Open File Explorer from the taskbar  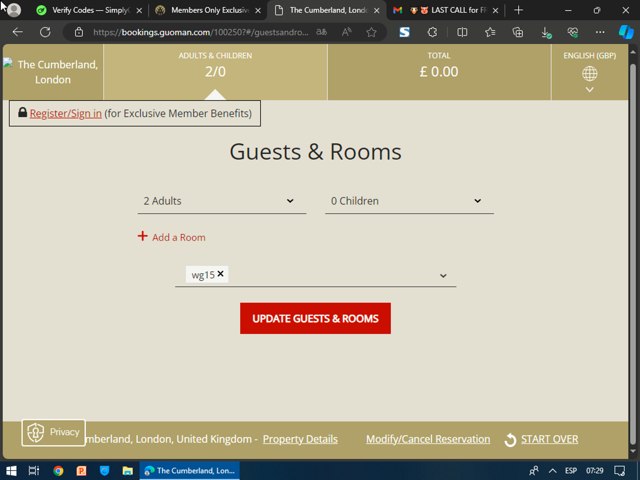point(128,471)
